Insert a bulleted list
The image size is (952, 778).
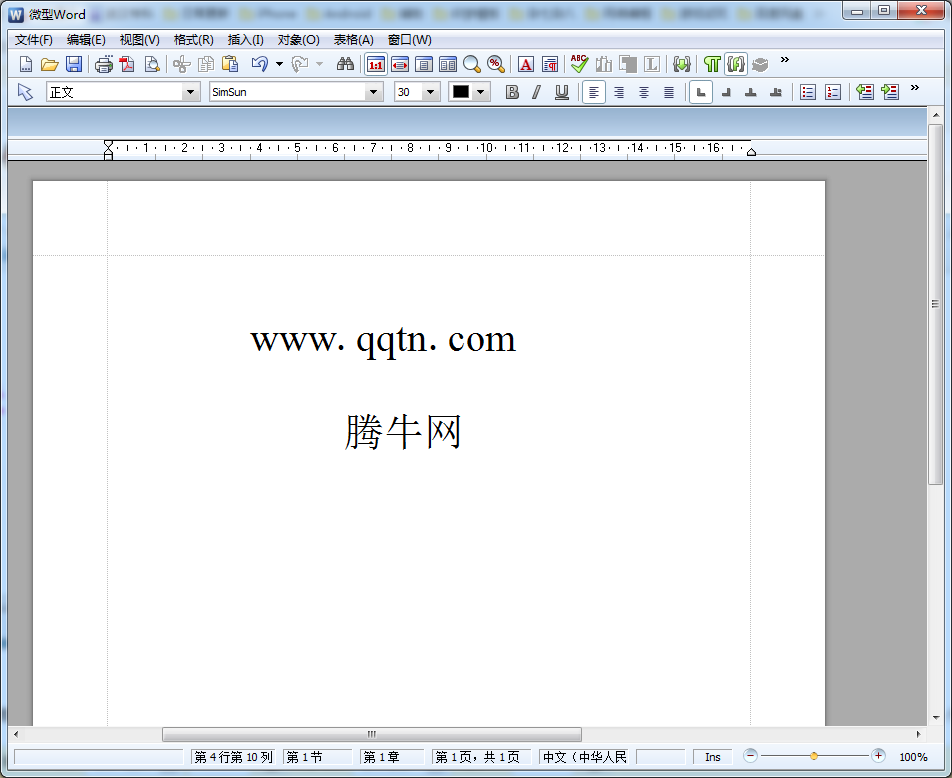[808, 92]
